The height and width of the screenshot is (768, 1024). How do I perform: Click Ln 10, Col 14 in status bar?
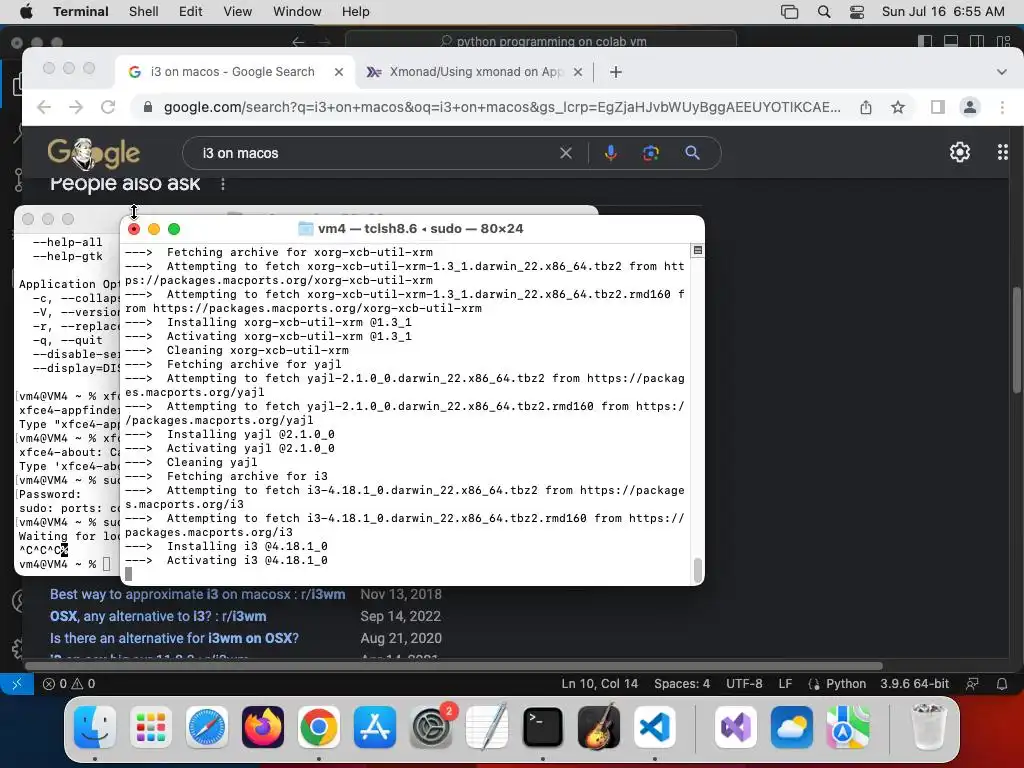coord(600,684)
